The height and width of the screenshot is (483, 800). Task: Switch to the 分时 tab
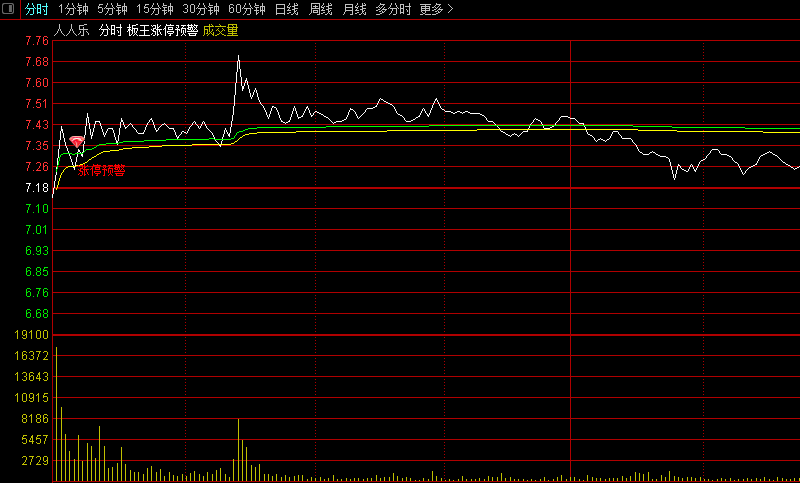point(36,9)
